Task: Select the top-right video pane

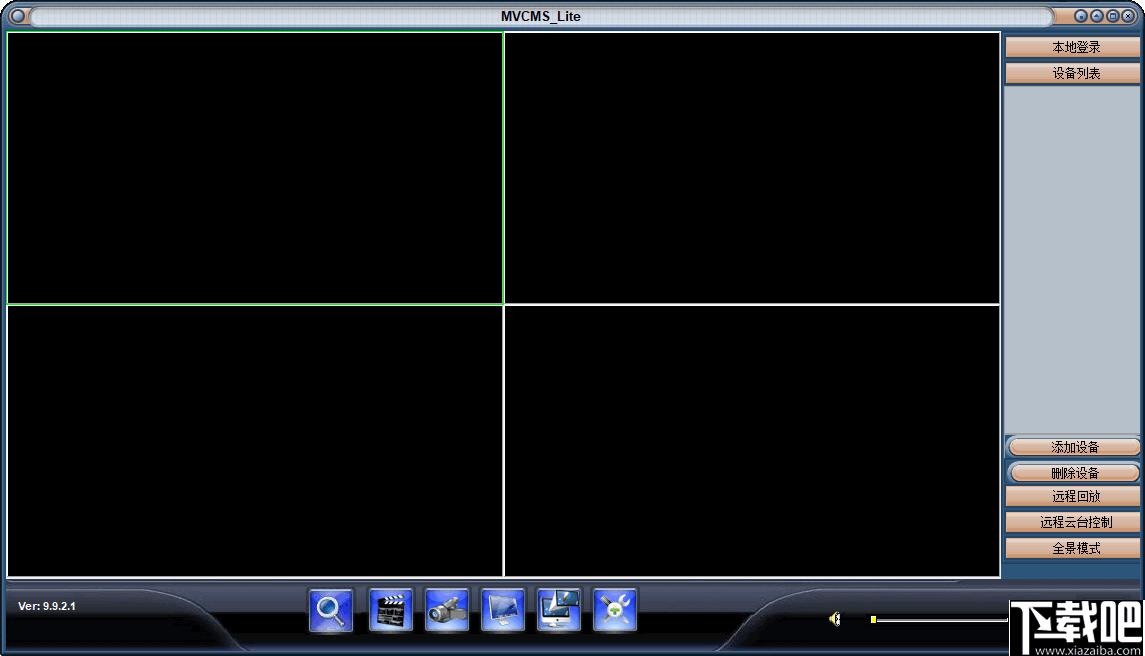Action: [752, 168]
